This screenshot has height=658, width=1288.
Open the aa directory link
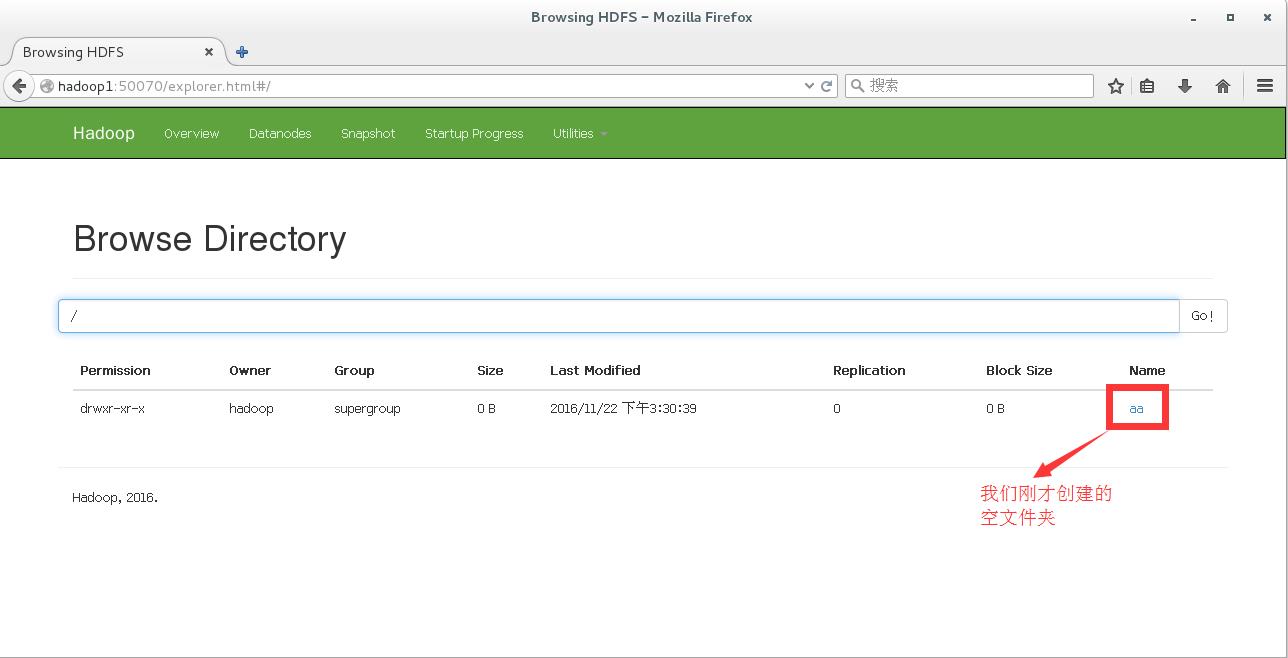pyautogui.click(x=1136, y=408)
